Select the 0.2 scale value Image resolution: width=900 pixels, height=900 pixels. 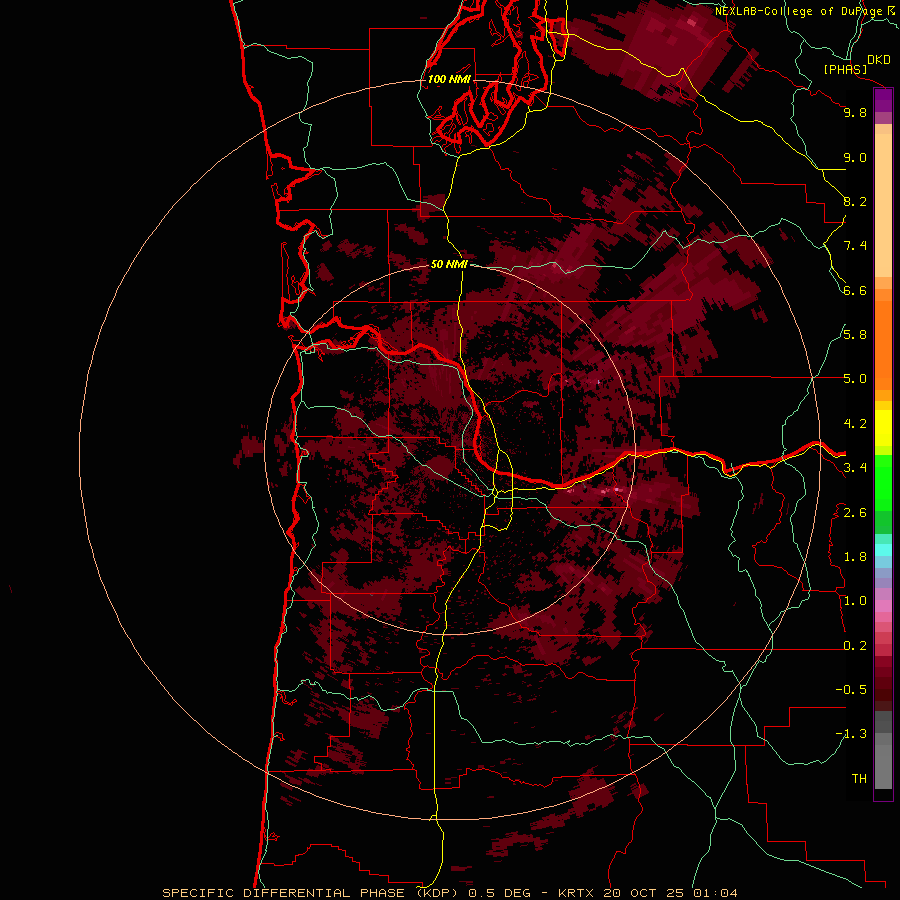[x=855, y=646]
